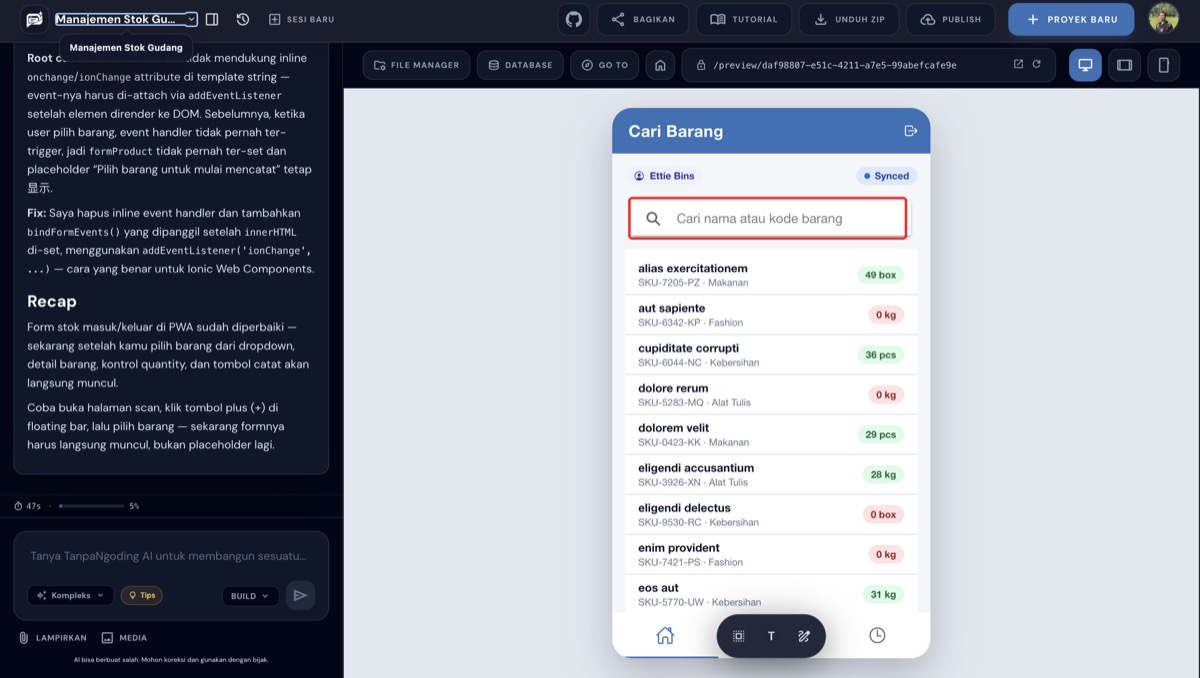Viewport: 1200px width, 678px height.
Task: Click the Ettie Bins user chip
Action: [664, 176]
